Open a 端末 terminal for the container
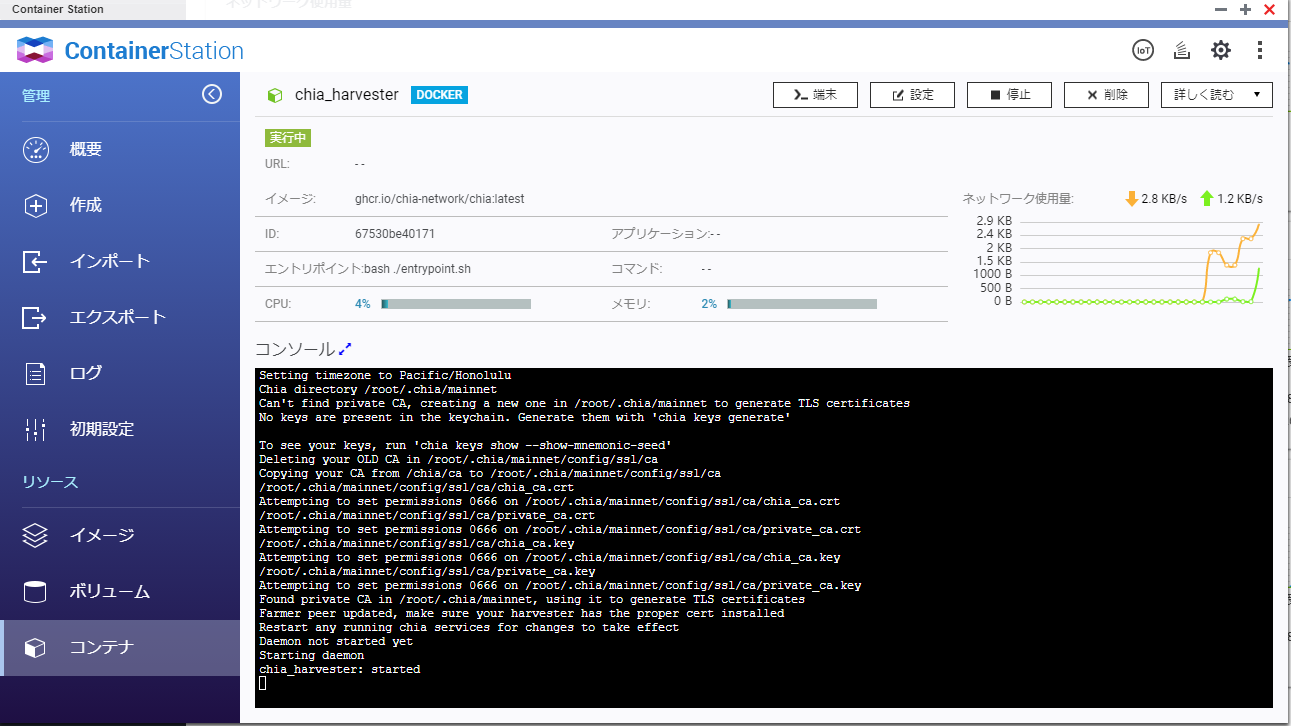 (815, 94)
